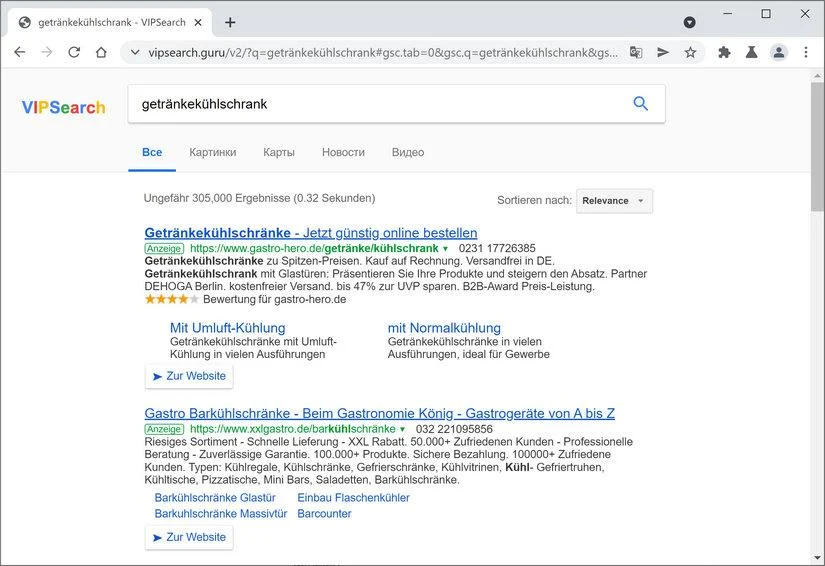Open the Barcounter sitelink
Viewport: 825px width, 566px height.
324,513
